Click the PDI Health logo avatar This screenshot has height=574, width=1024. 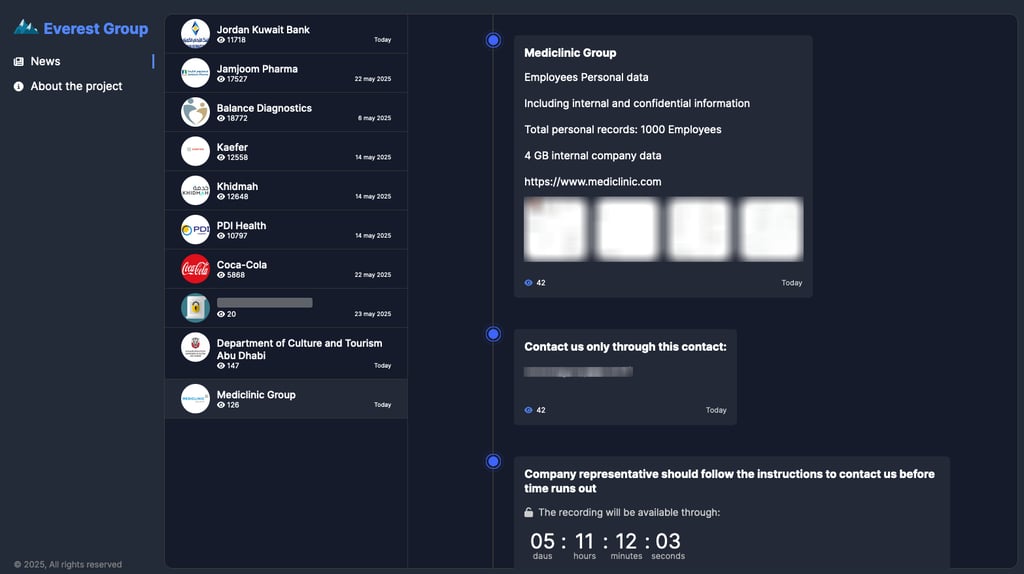pos(195,229)
